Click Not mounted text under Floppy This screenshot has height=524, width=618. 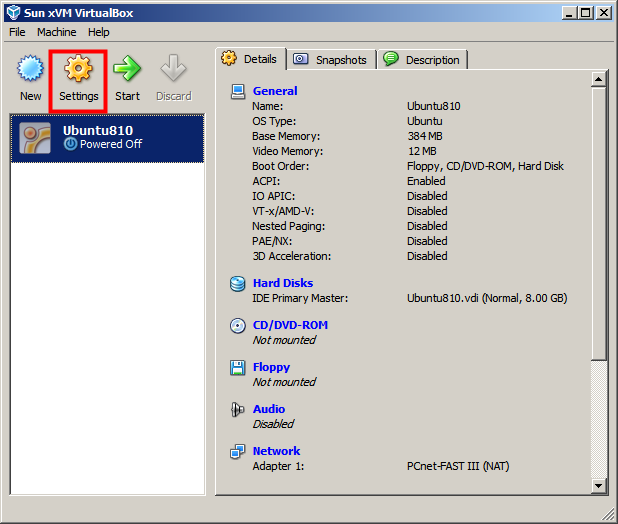(284, 382)
